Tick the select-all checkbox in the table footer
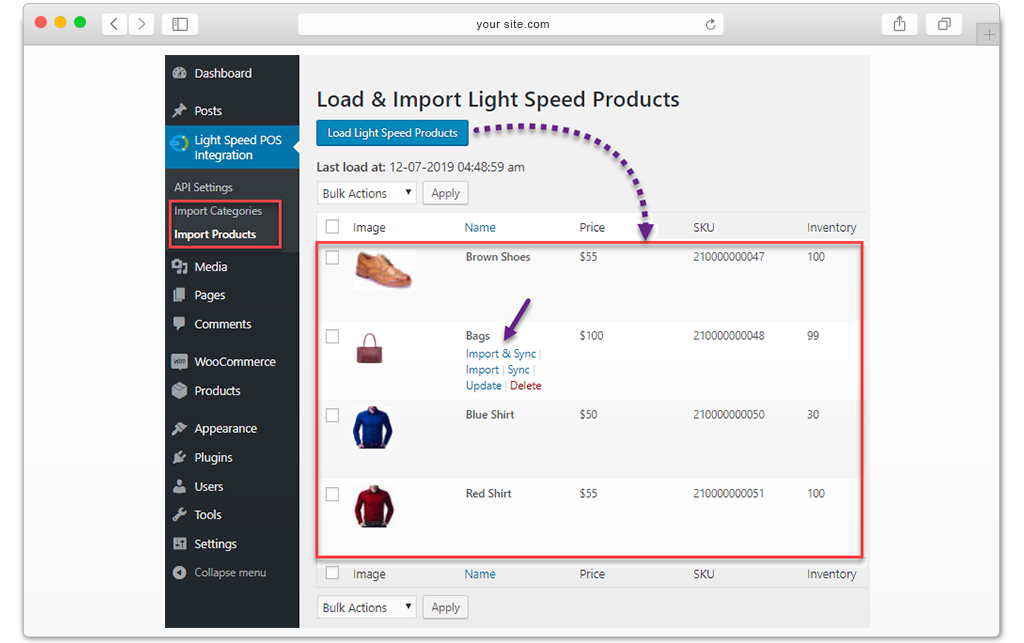Image resolution: width=1024 pixels, height=643 pixels. tap(332, 572)
